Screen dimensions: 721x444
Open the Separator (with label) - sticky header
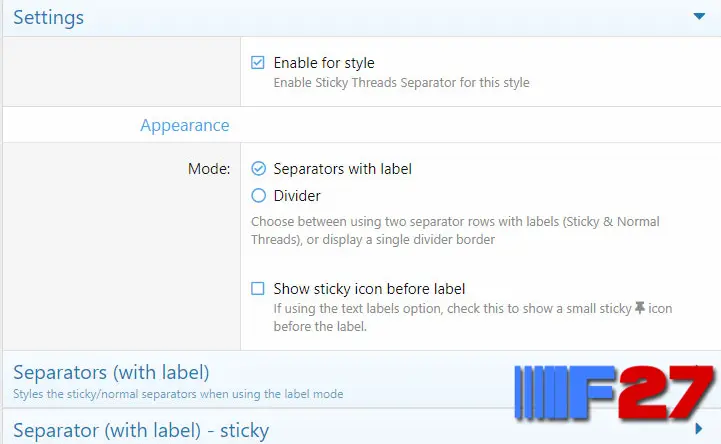point(141,431)
